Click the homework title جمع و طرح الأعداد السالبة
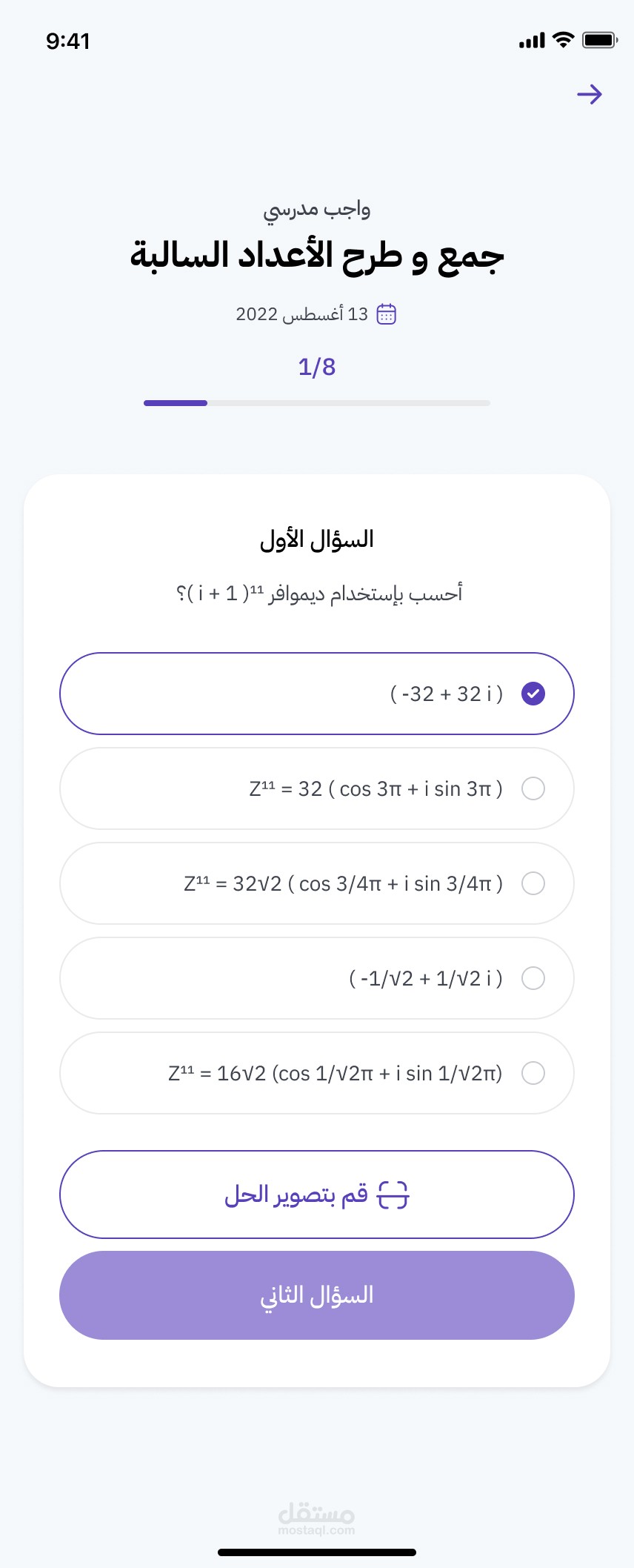The image size is (634, 1568). point(317,256)
